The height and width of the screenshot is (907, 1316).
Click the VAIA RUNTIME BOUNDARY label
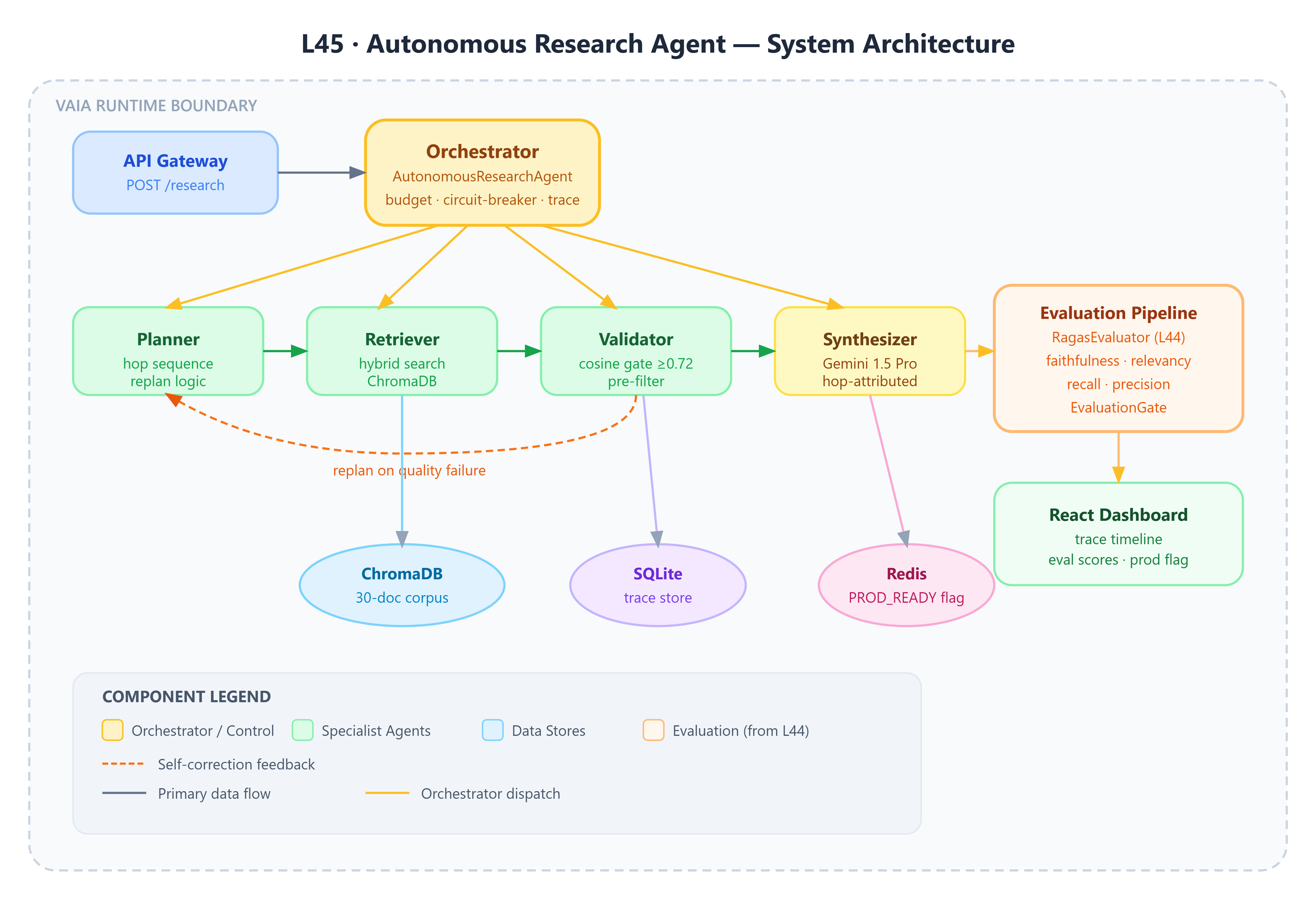(x=156, y=106)
